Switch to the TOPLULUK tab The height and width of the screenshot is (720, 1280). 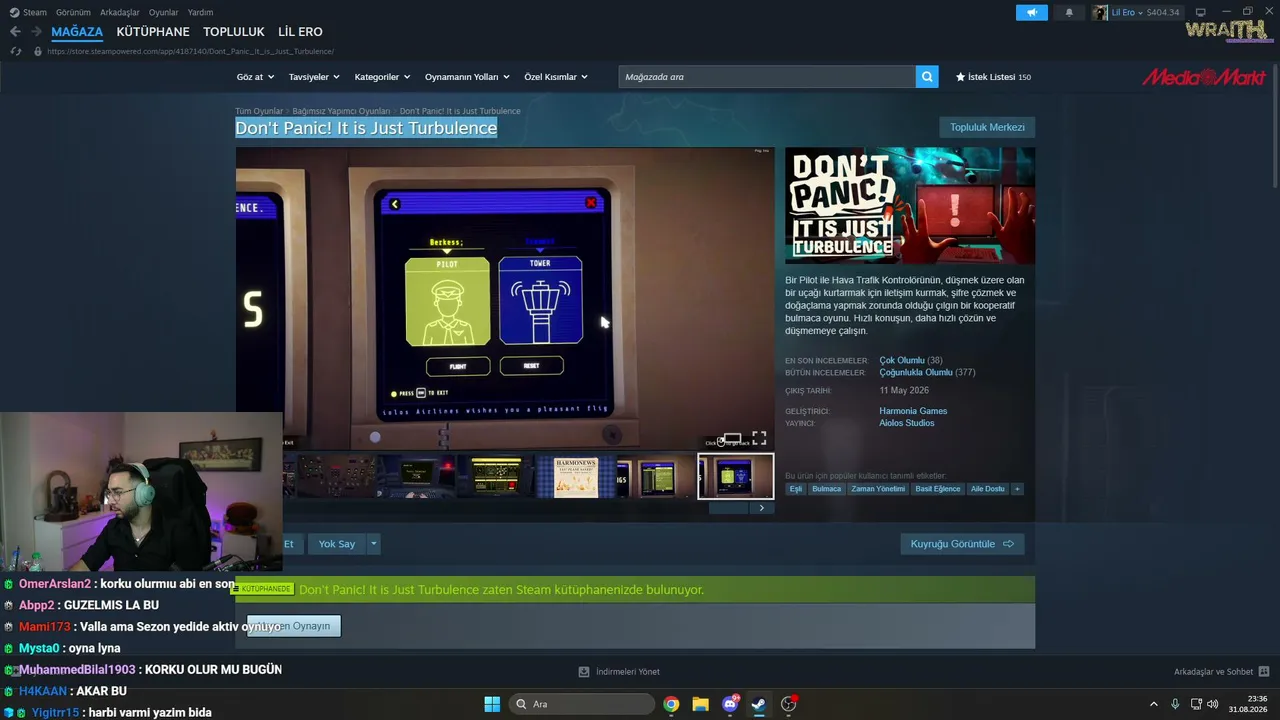[234, 32]
